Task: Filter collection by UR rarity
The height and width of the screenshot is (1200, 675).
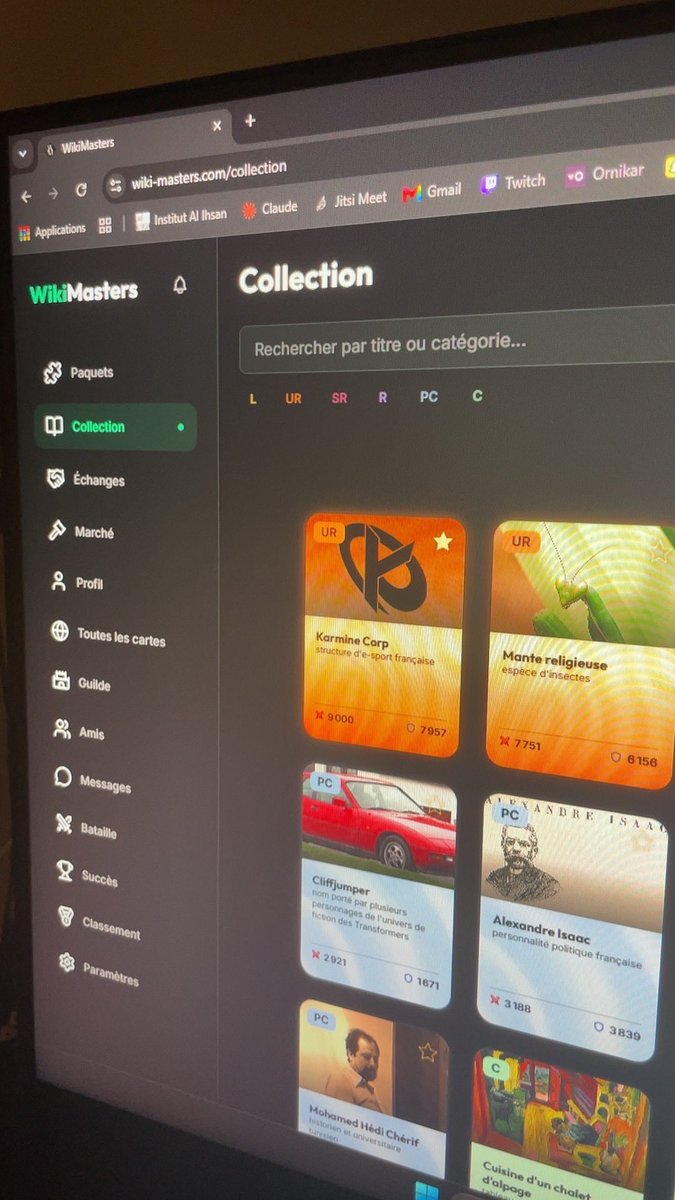Action: click(x=293, y=398)
